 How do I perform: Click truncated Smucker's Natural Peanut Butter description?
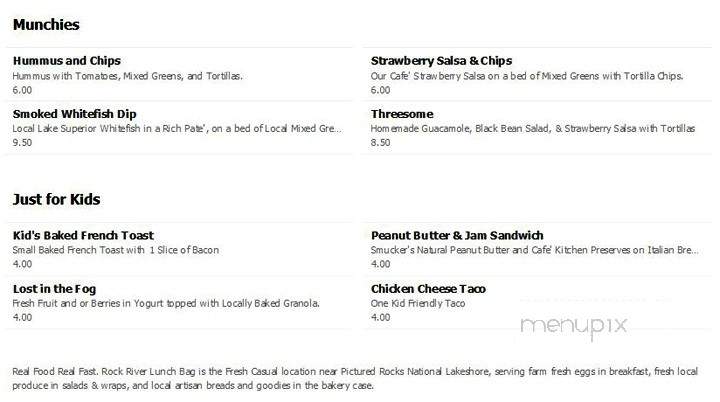pos(534,250)
